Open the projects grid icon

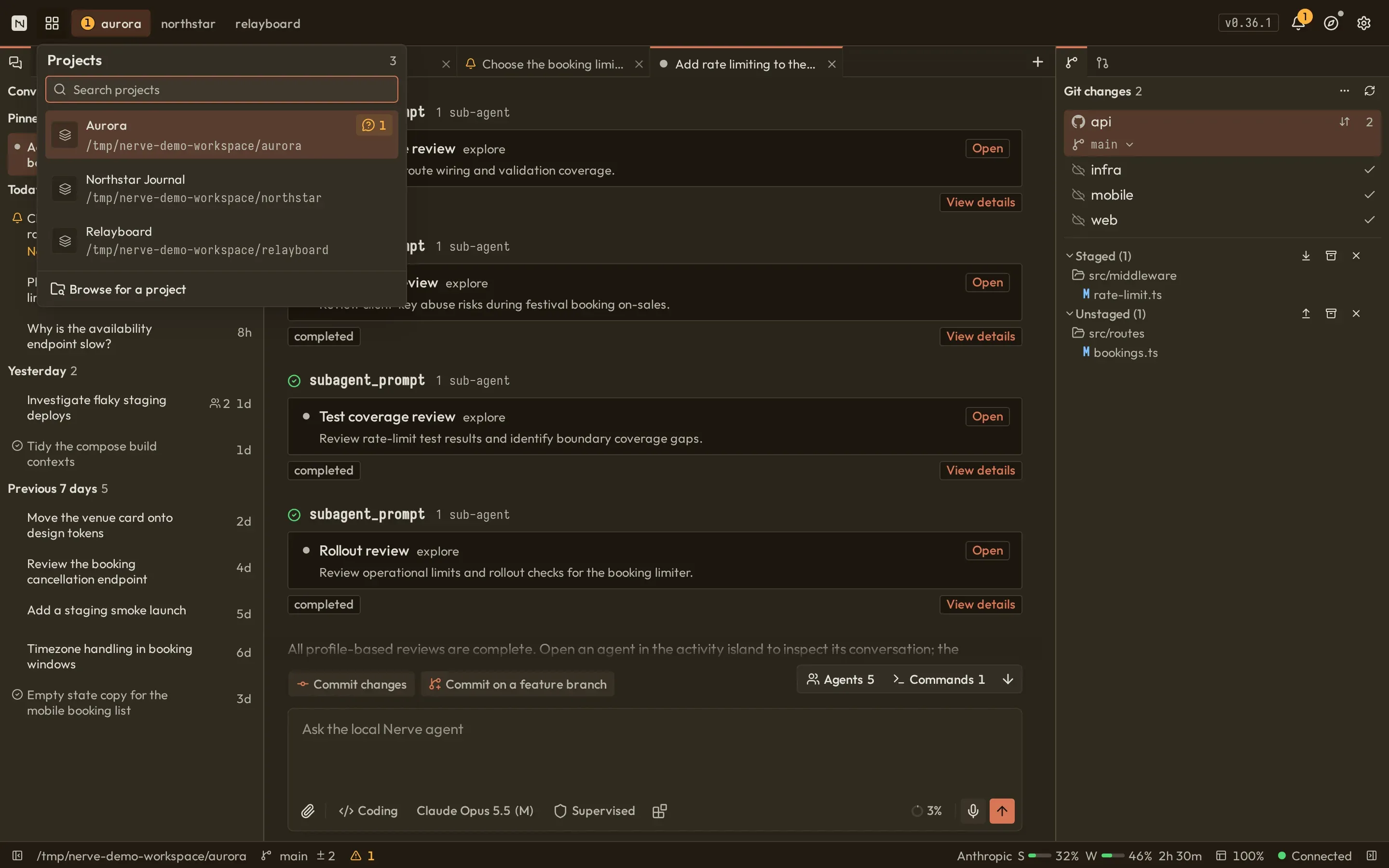pyautogui.click(x=52, y=23)
